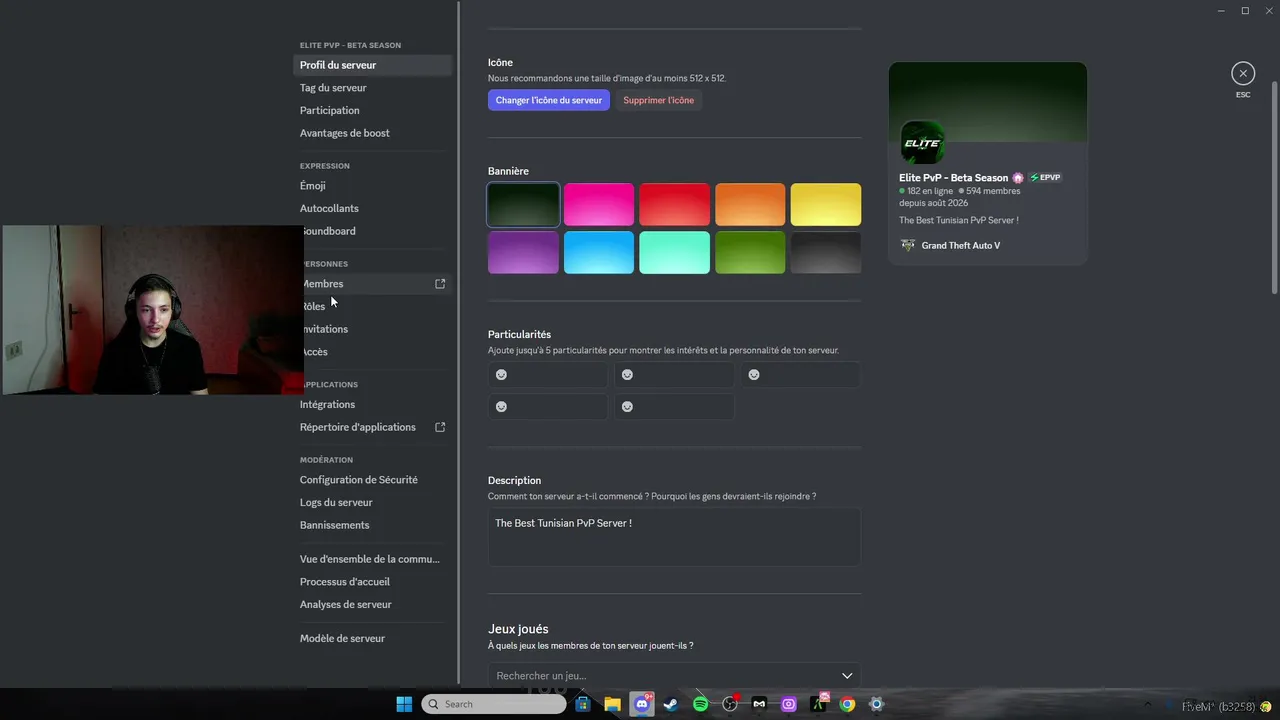Click the Elite PvP - Beta Season preview title
The height and width of the screenshot is (720, 1280).
(x=954, y=178)
